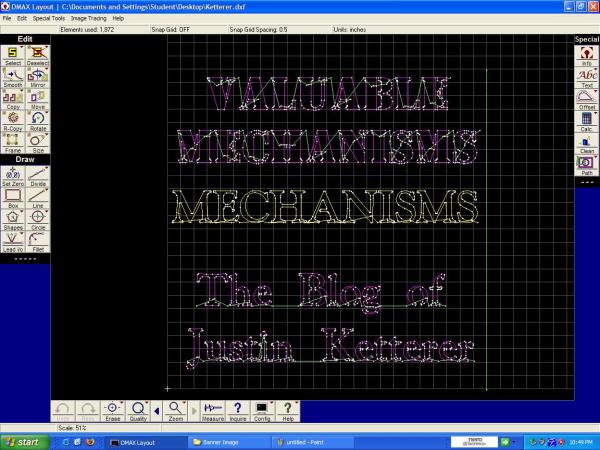Click the Deselect tool
Image resolution: width=600 pixels, height=450 pixels.
tap(38, 54)
